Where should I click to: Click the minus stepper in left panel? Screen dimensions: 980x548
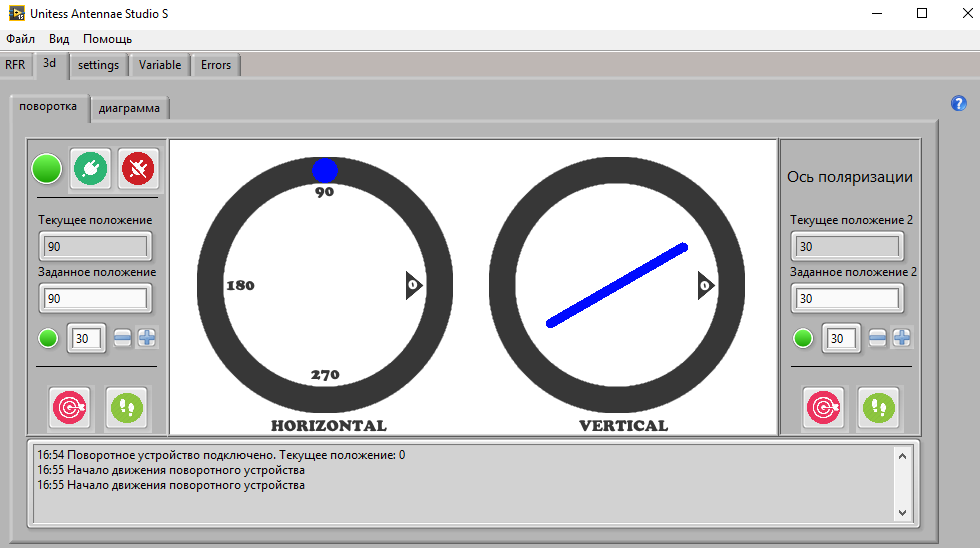tap(122, 338)
